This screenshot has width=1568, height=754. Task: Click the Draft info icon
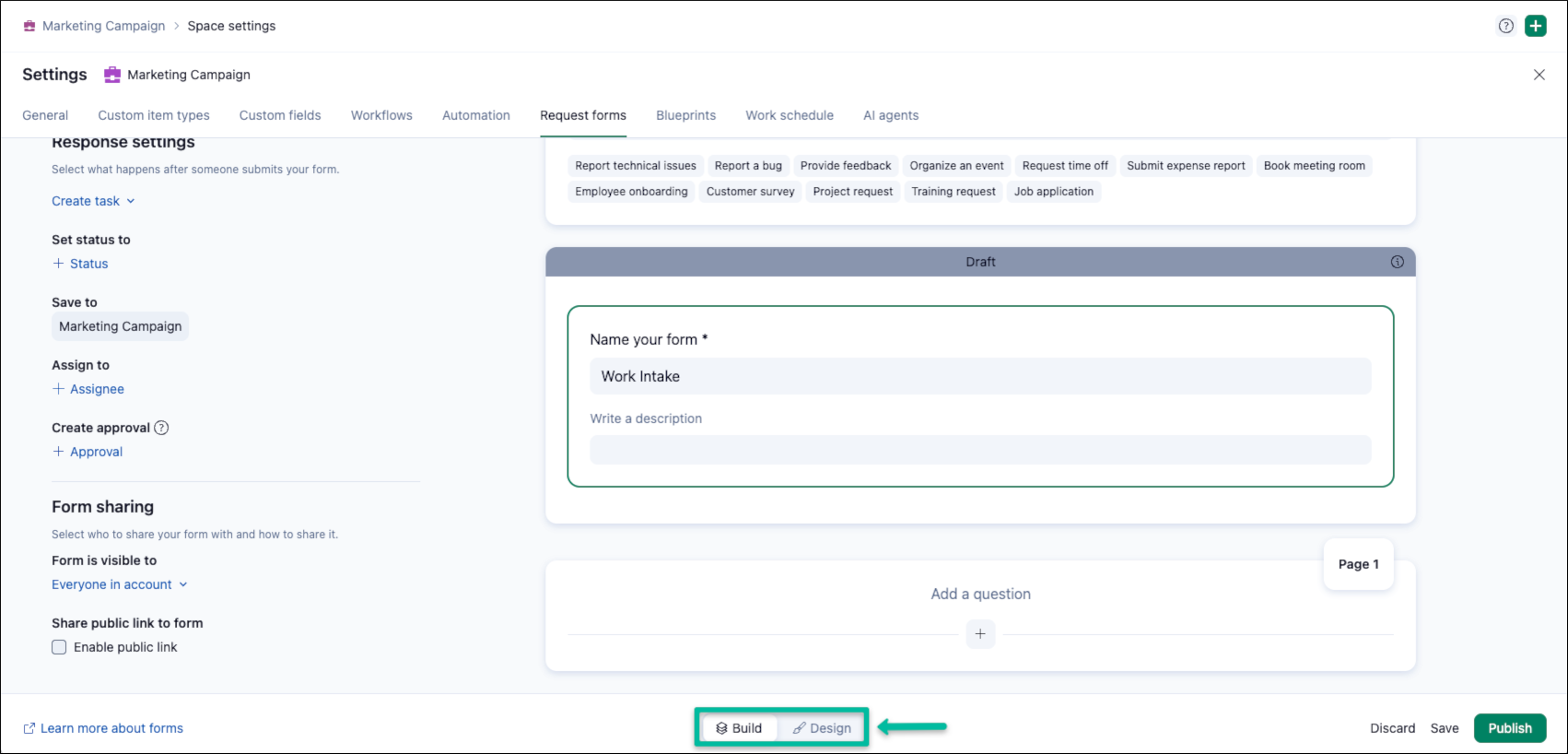point(1398,262)
